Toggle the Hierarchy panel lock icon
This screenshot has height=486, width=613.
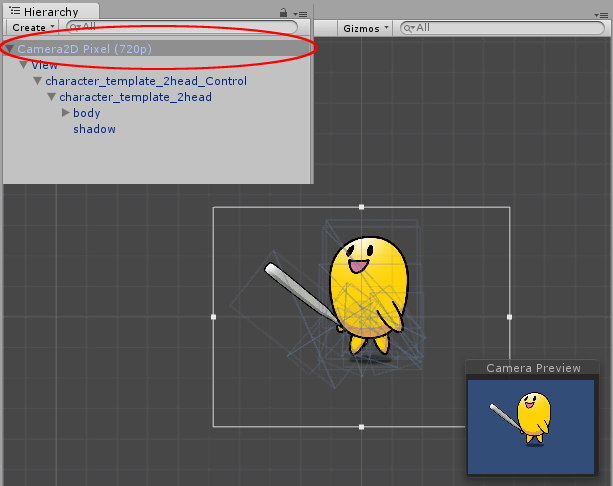283,13
